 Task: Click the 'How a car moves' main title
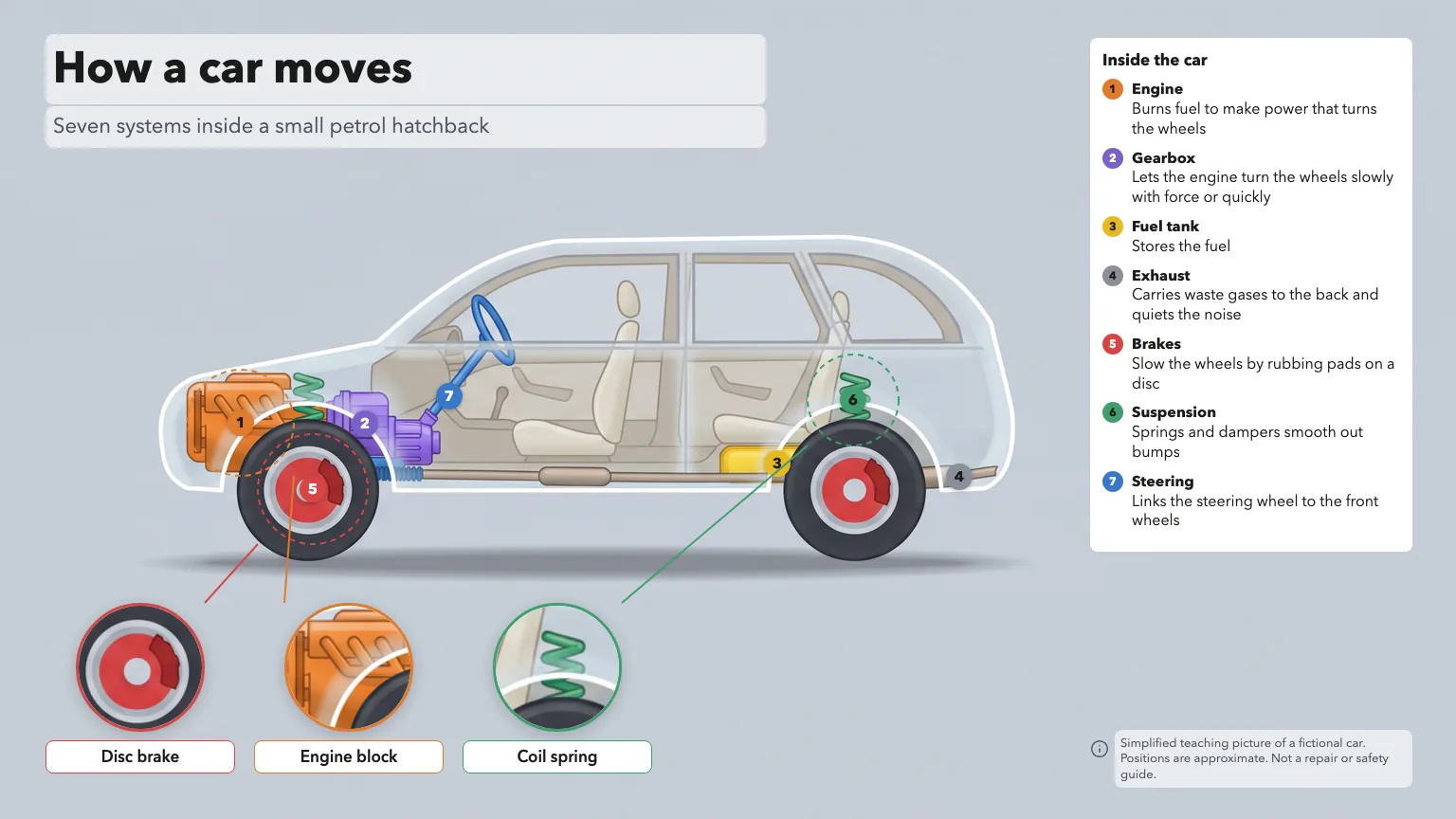[x=233, y=68]
